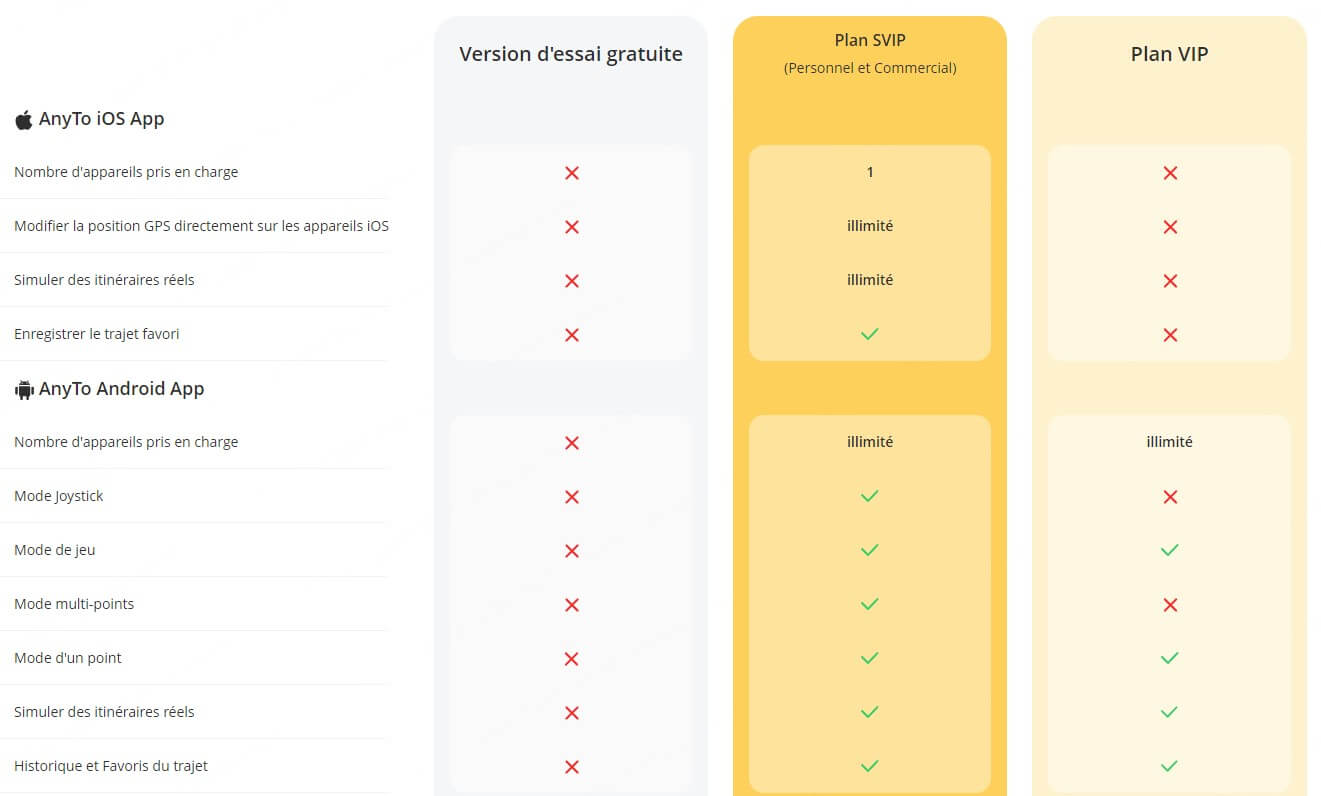The width and height of the screenshot is (1321, 796).
Task: Click the "(Personnel et Commercial)" subtitle
Action: click(x=870, y=68)
